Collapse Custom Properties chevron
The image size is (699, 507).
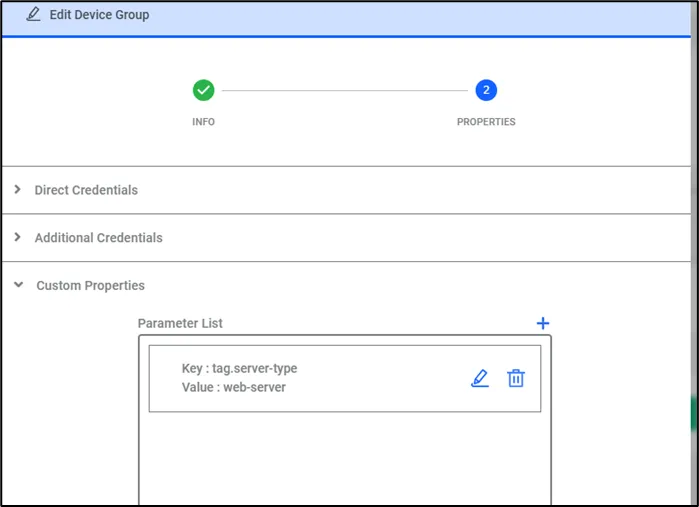(18, 284)
